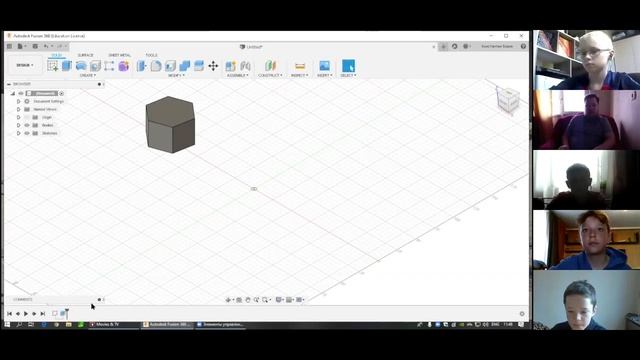Switch to the TOOLS tab
This screenshot has width=640, height=360.
click(151, 55)
